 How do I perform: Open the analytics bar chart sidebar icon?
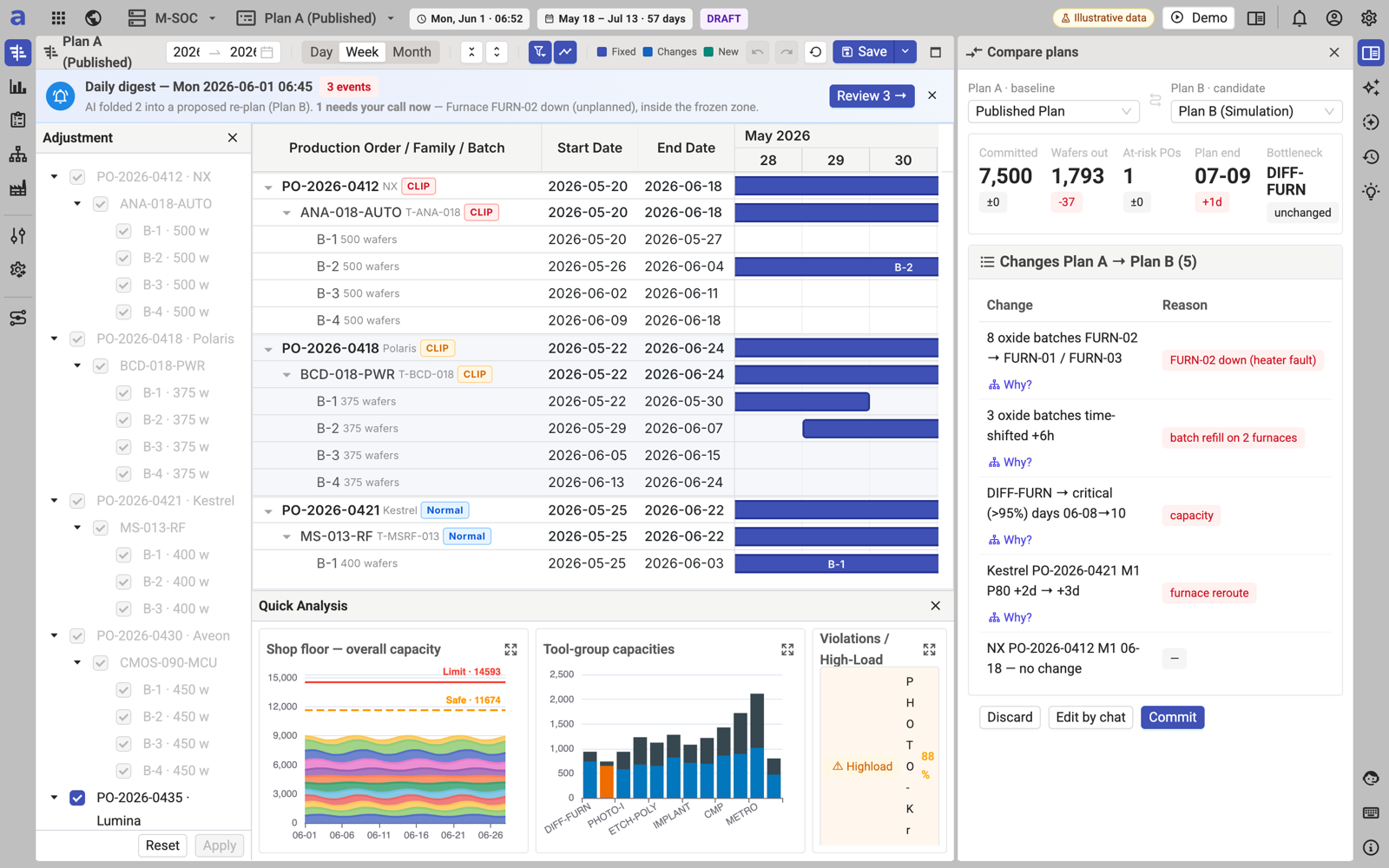point(17,87)
